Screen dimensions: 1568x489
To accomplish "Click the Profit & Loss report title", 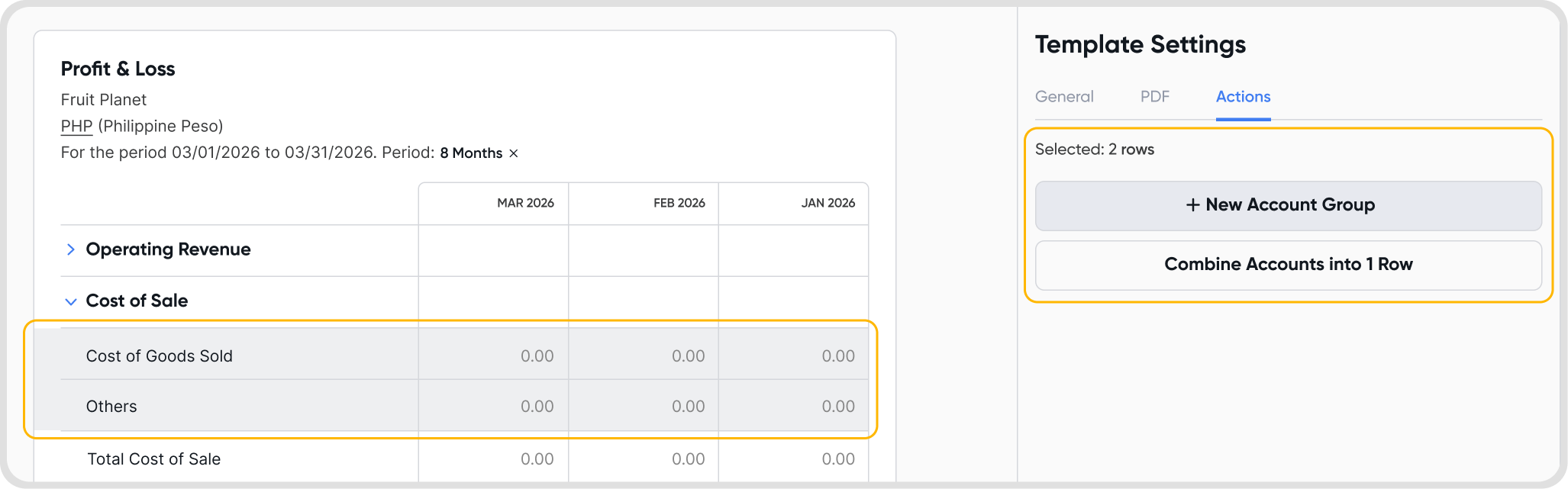I will pos(118,69).
